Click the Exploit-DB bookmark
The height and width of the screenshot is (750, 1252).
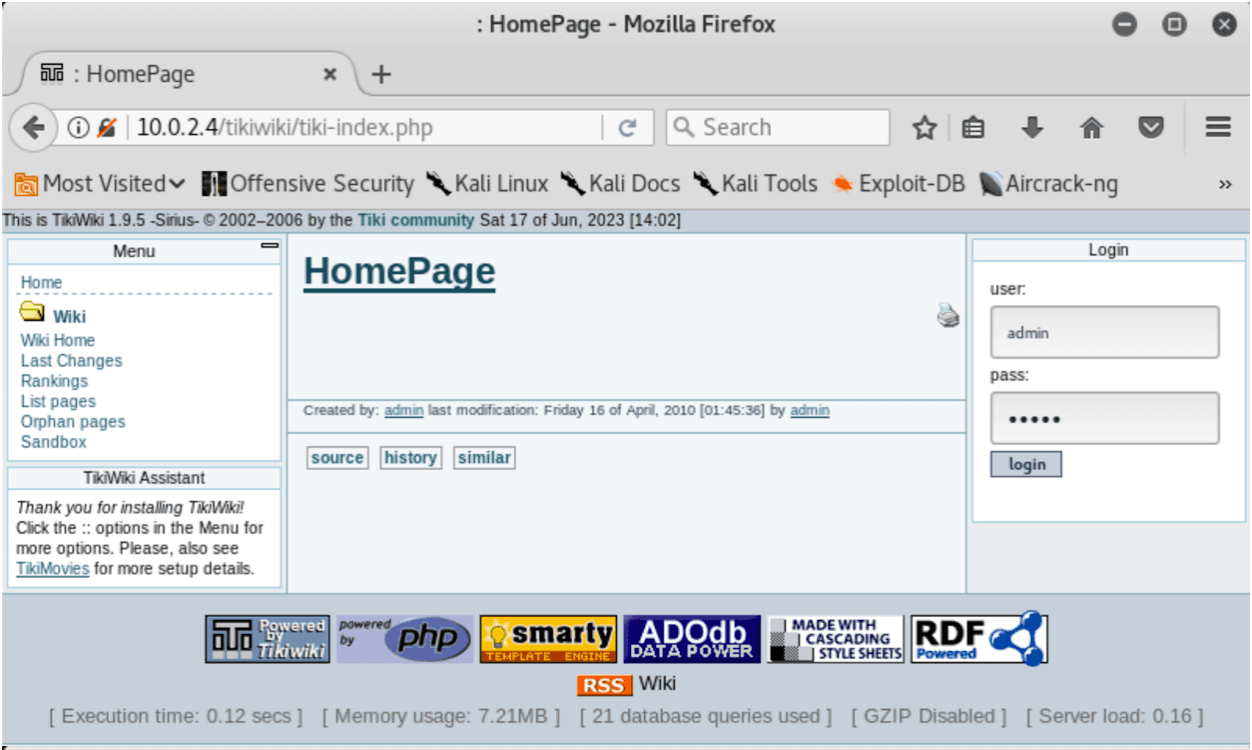(x=898, y=184)
